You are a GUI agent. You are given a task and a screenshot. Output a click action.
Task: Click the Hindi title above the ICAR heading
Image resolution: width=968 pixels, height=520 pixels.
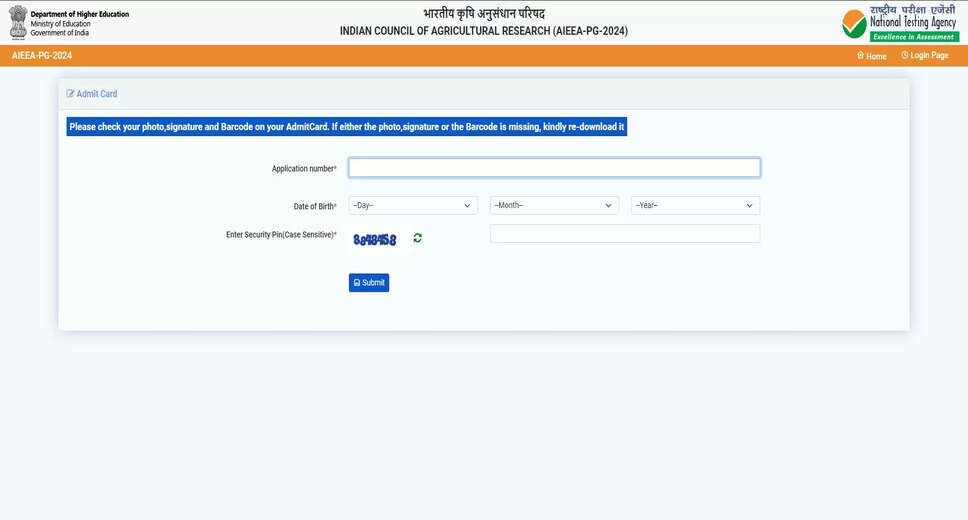(484, 14)
